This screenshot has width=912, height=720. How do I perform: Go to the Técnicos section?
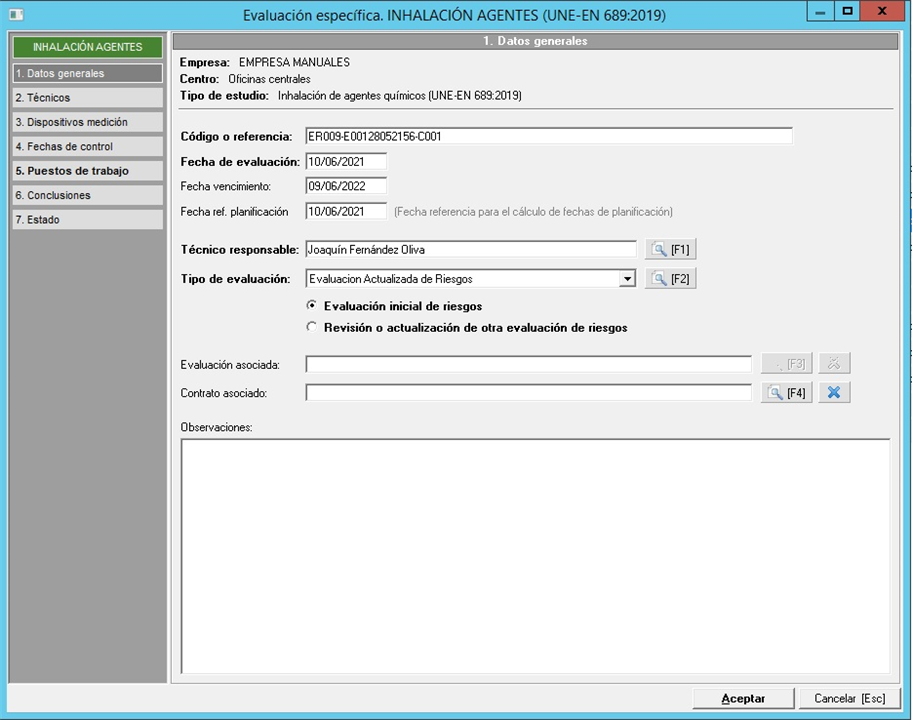point(87,98)
